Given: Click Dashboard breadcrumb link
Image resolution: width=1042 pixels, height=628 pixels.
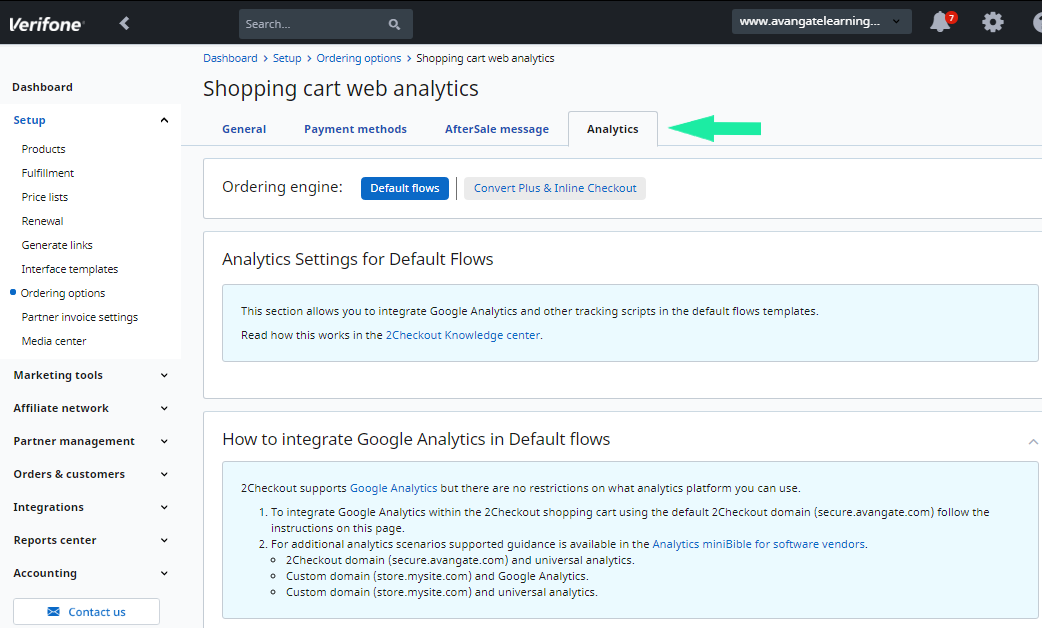Looking at the screenshot, I should 230,58.
